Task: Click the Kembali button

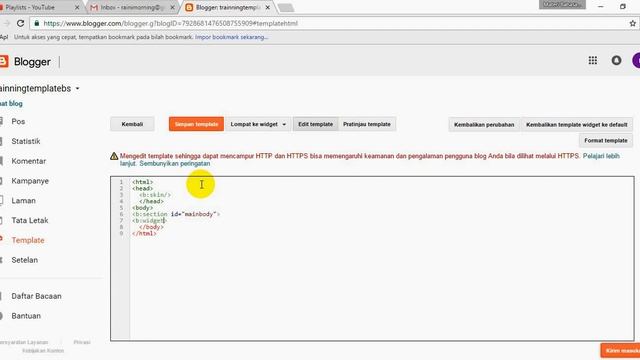Action: pos(132,124)
